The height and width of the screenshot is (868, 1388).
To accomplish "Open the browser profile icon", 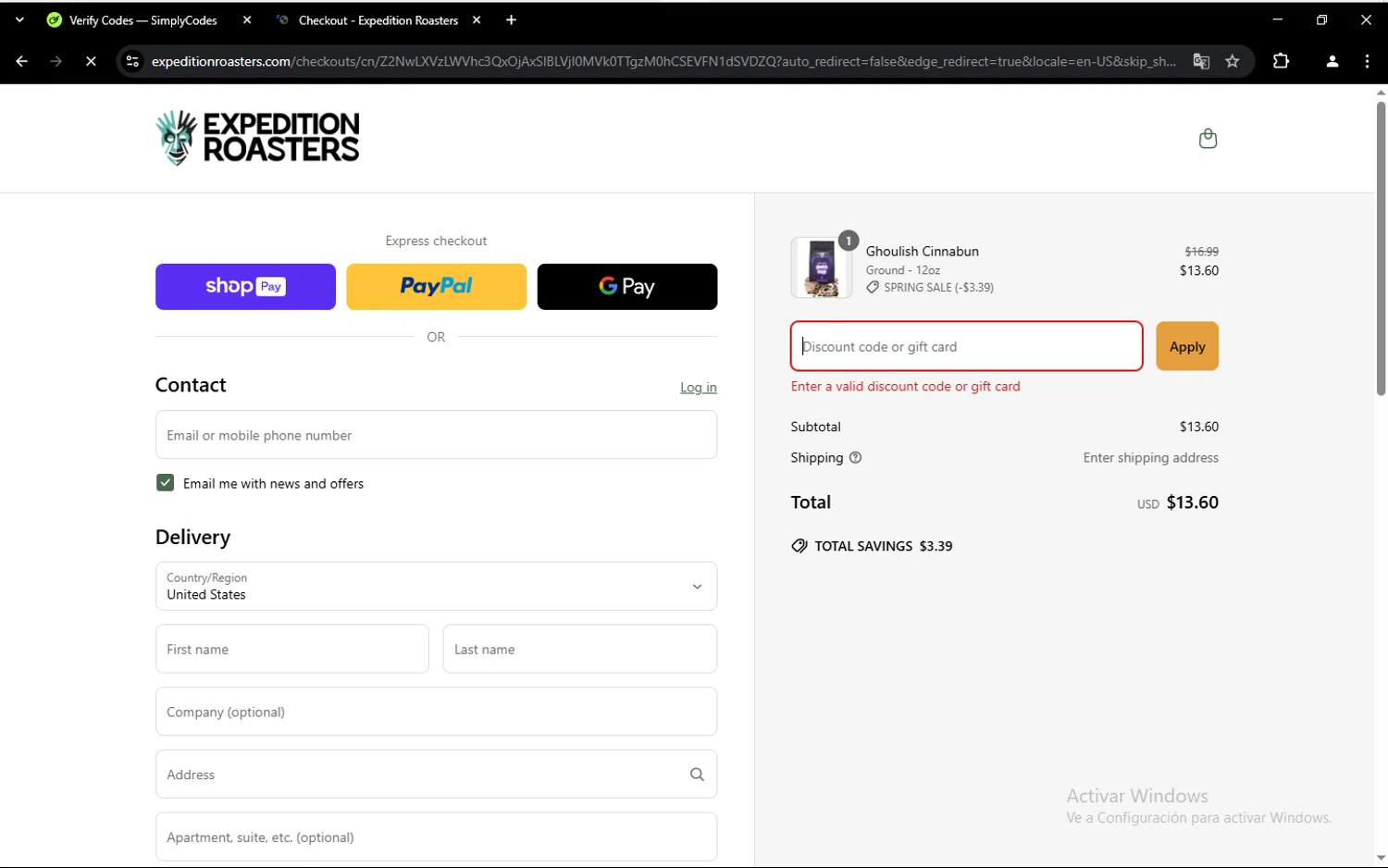I will tap(1332, 61).
